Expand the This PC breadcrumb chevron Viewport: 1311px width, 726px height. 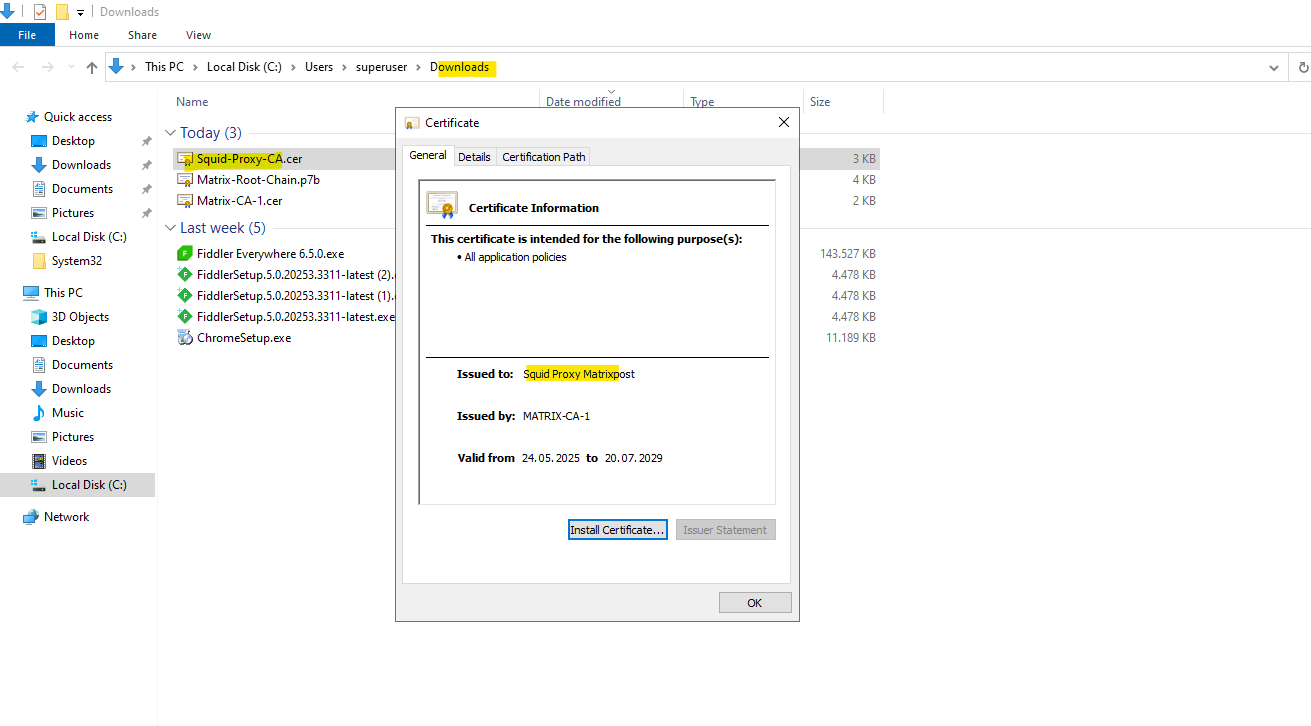[196, 67]
